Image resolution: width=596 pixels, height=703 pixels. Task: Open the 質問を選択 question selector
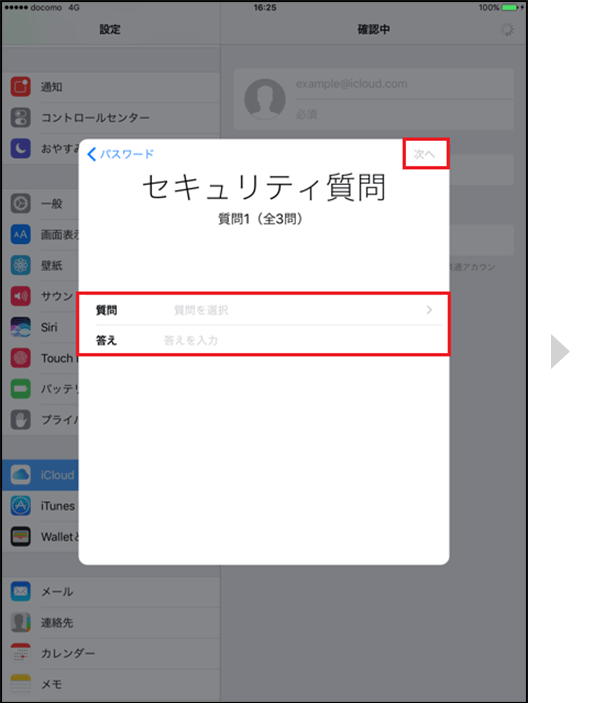pos(264,310)
